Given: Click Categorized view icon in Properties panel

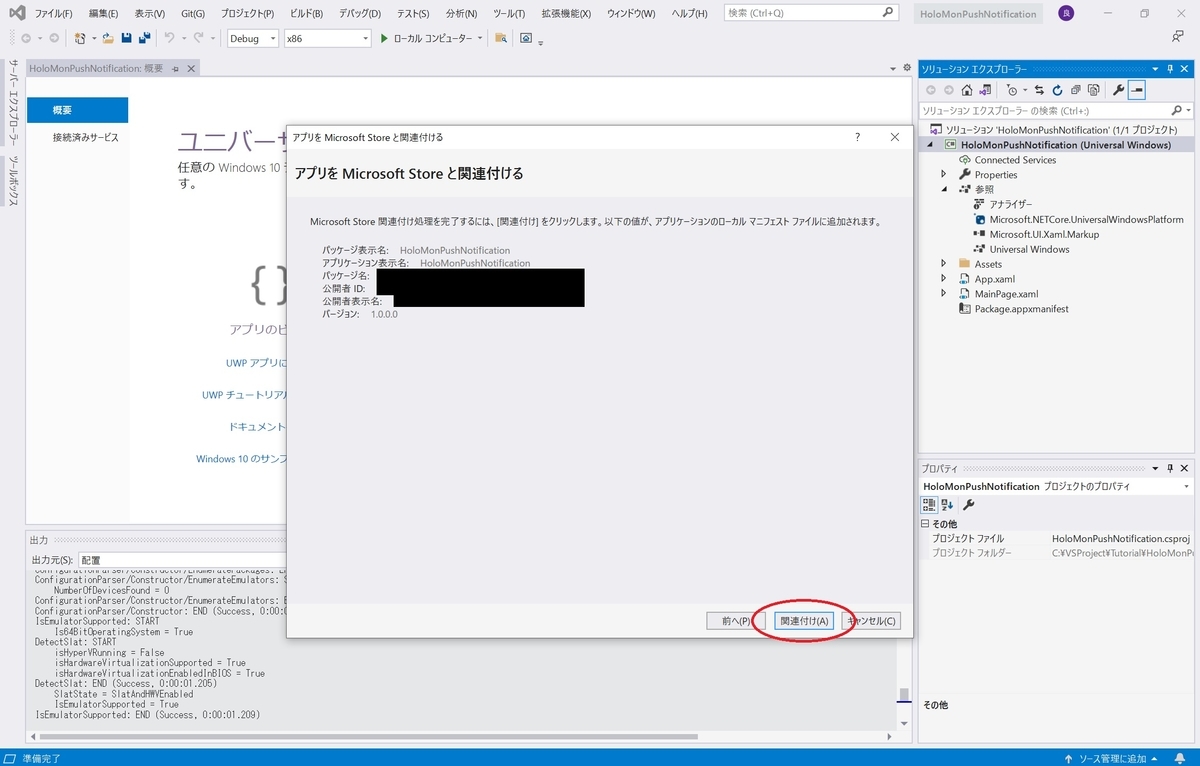Looking at the screenshot, I should (929, 505).
